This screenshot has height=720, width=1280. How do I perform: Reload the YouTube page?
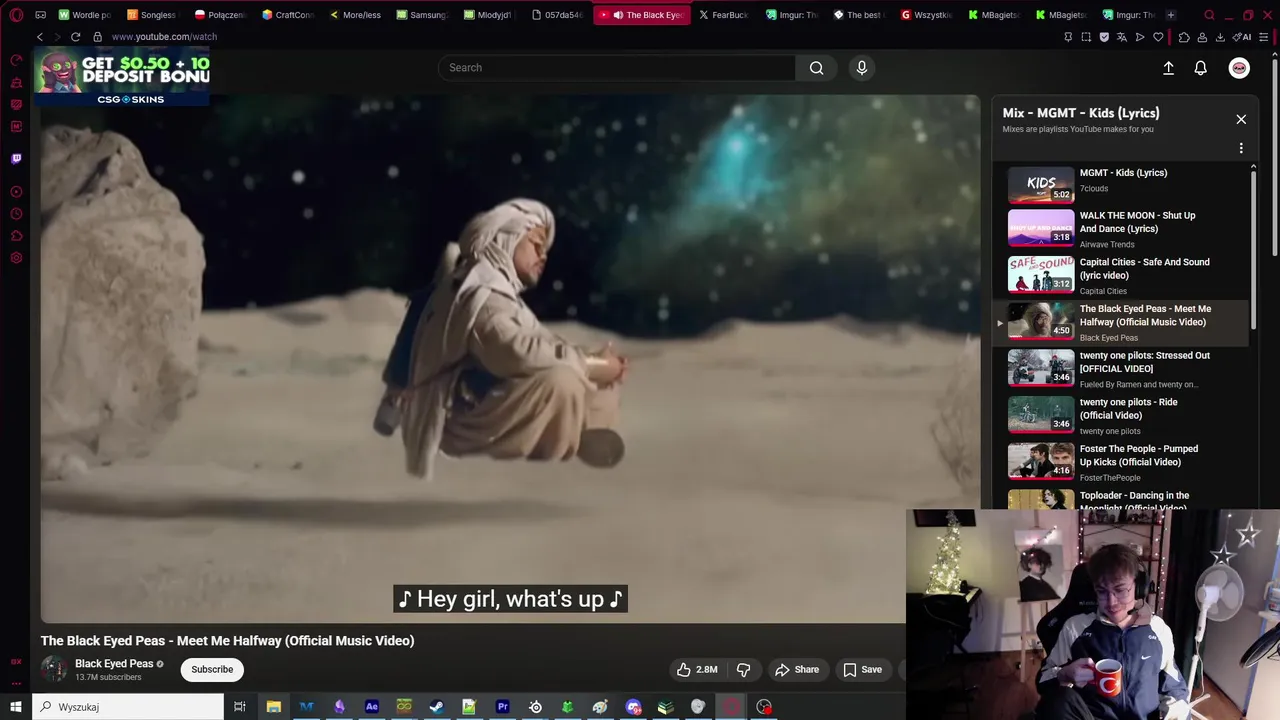(75, 37)
